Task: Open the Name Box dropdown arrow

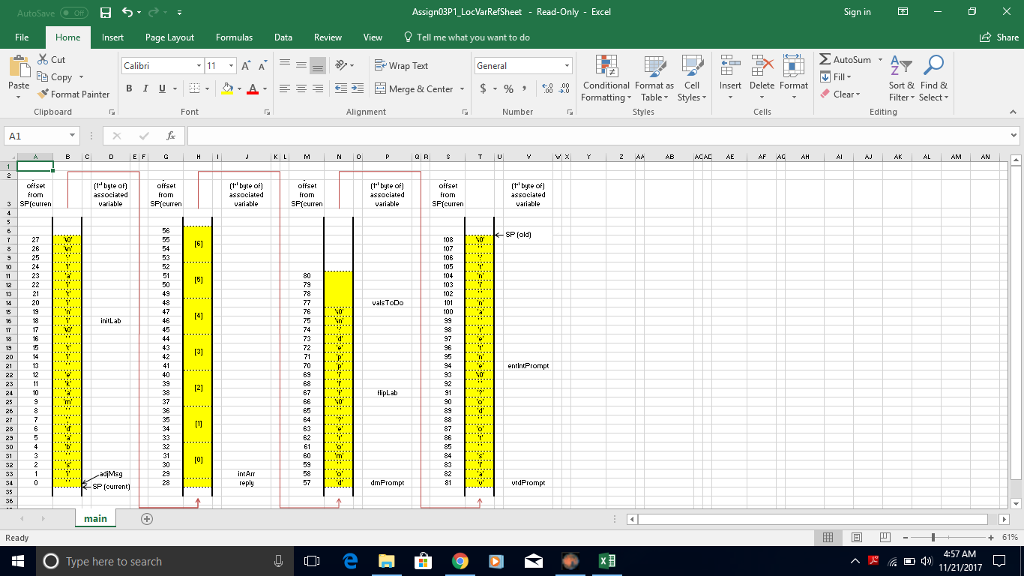Action: click(x=73, y=135)
